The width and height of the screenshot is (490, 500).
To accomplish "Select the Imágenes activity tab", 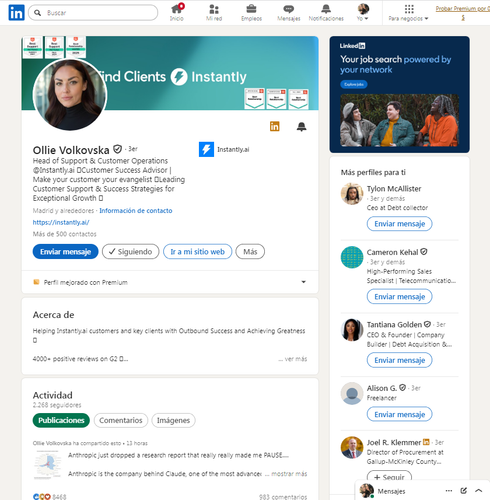I will coord(173,420).
